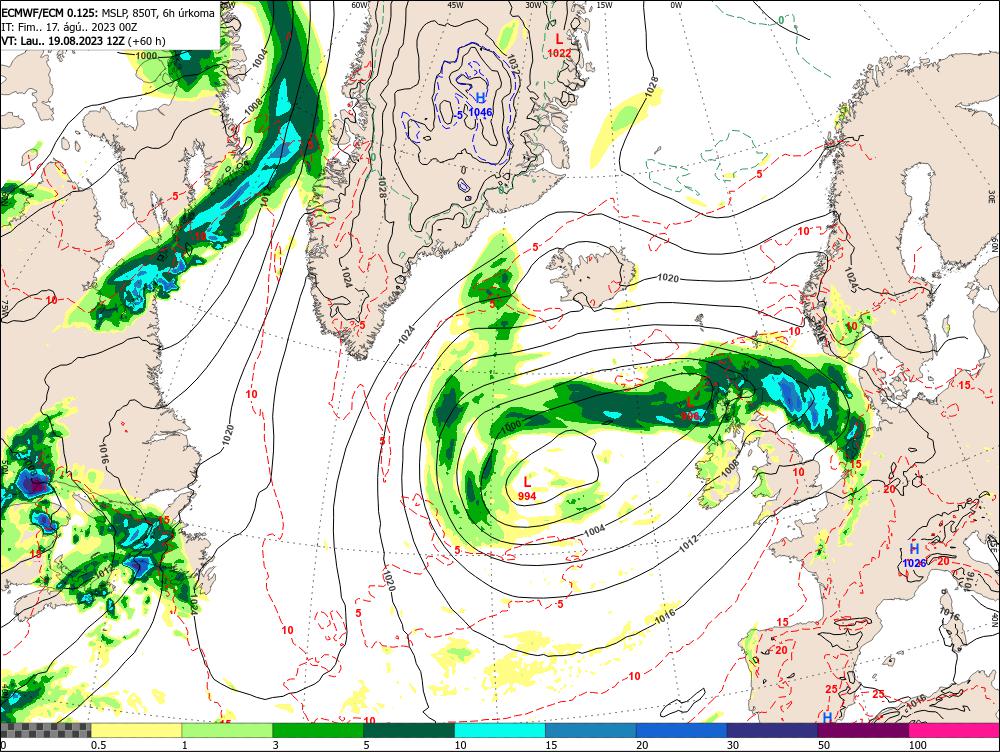Screen dimensions: 1000x752
Task: Select the yellow 0.5–1 legend swatch
Action: pos(136,730)
